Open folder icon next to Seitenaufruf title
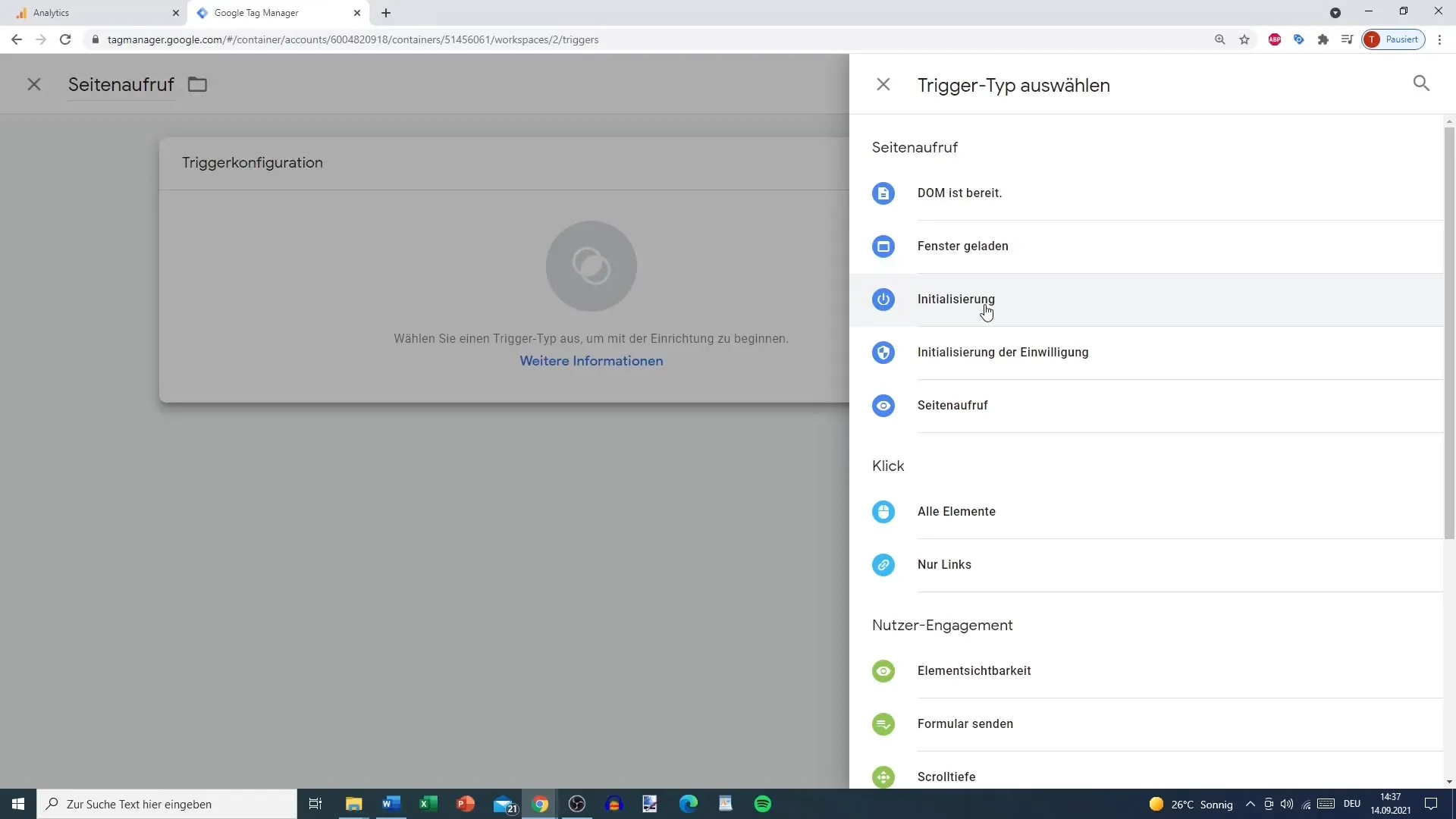This screenshot has height=819, width=1456. pos(197,84)
